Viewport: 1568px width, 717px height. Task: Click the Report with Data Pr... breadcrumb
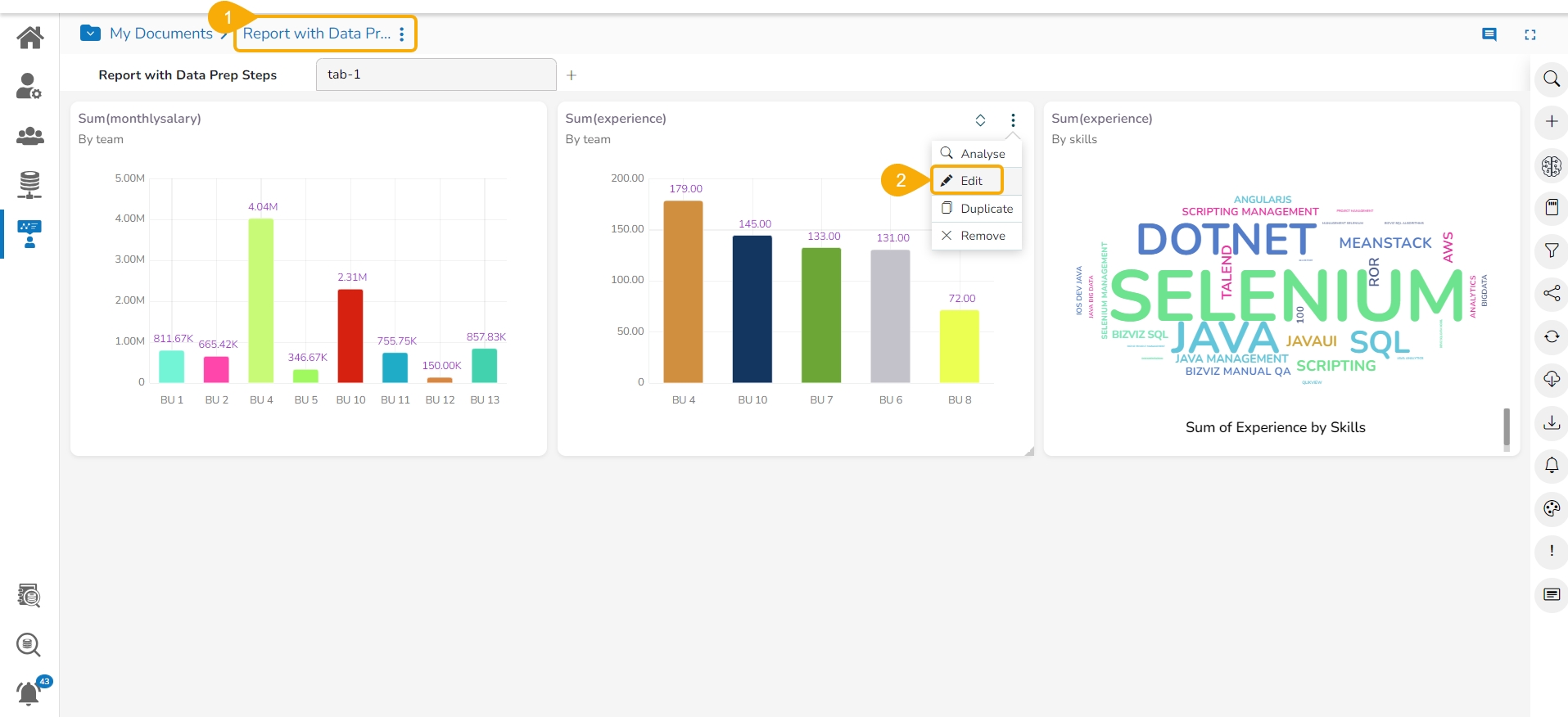317,34
